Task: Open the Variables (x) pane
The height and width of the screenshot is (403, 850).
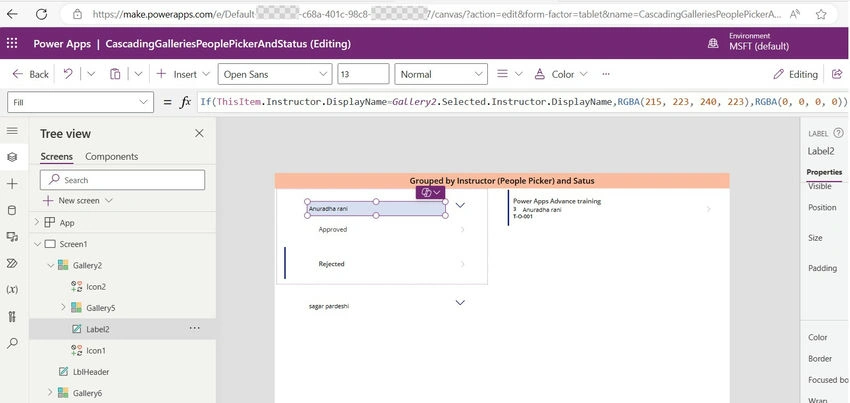Action: 12,290
